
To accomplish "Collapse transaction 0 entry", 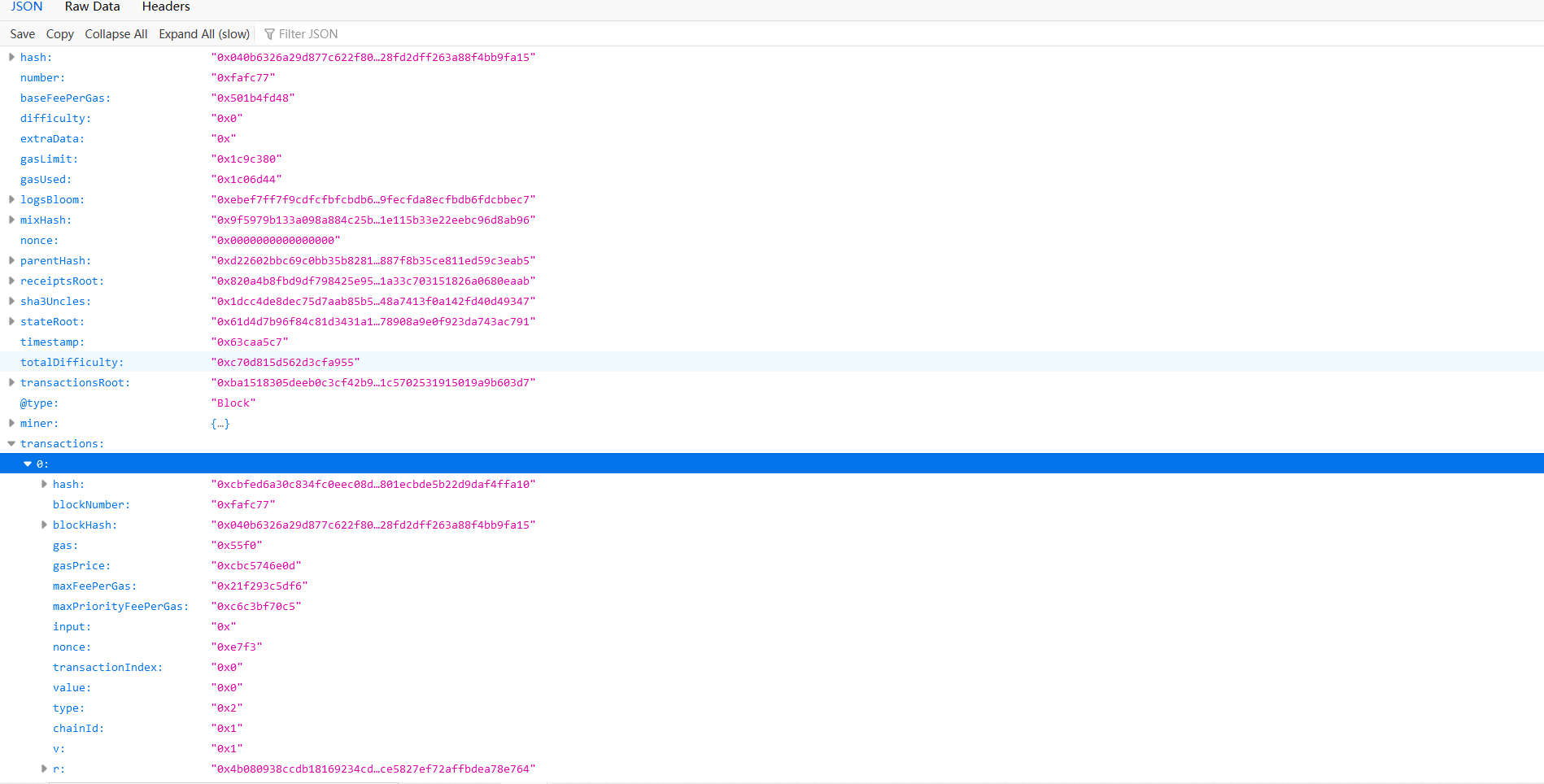I will (x=28, y=463).
